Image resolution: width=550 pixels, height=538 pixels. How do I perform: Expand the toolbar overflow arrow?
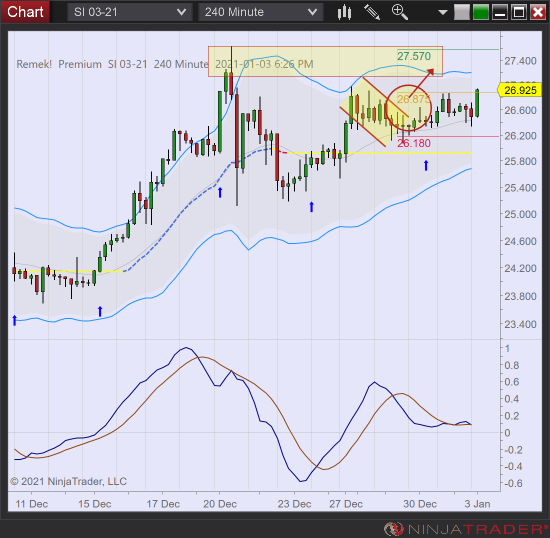click(x=443, y=13)
